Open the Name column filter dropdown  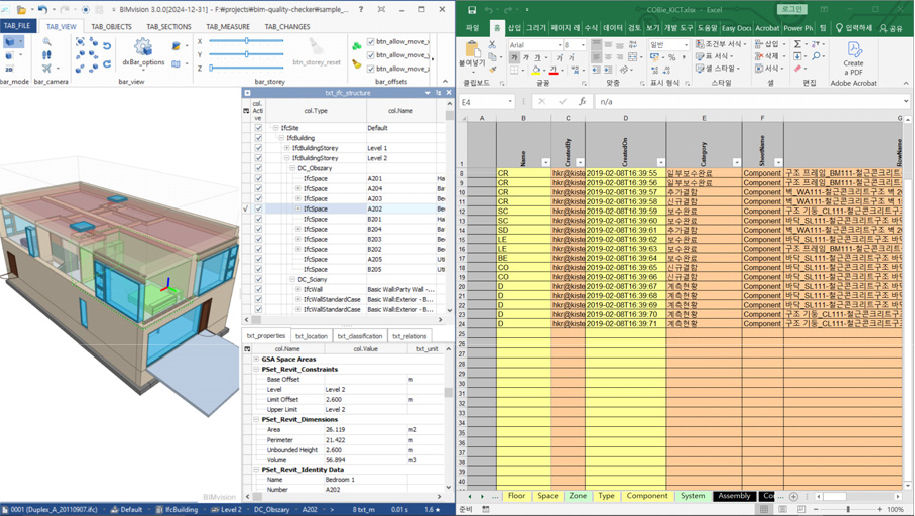click(545, 163)
